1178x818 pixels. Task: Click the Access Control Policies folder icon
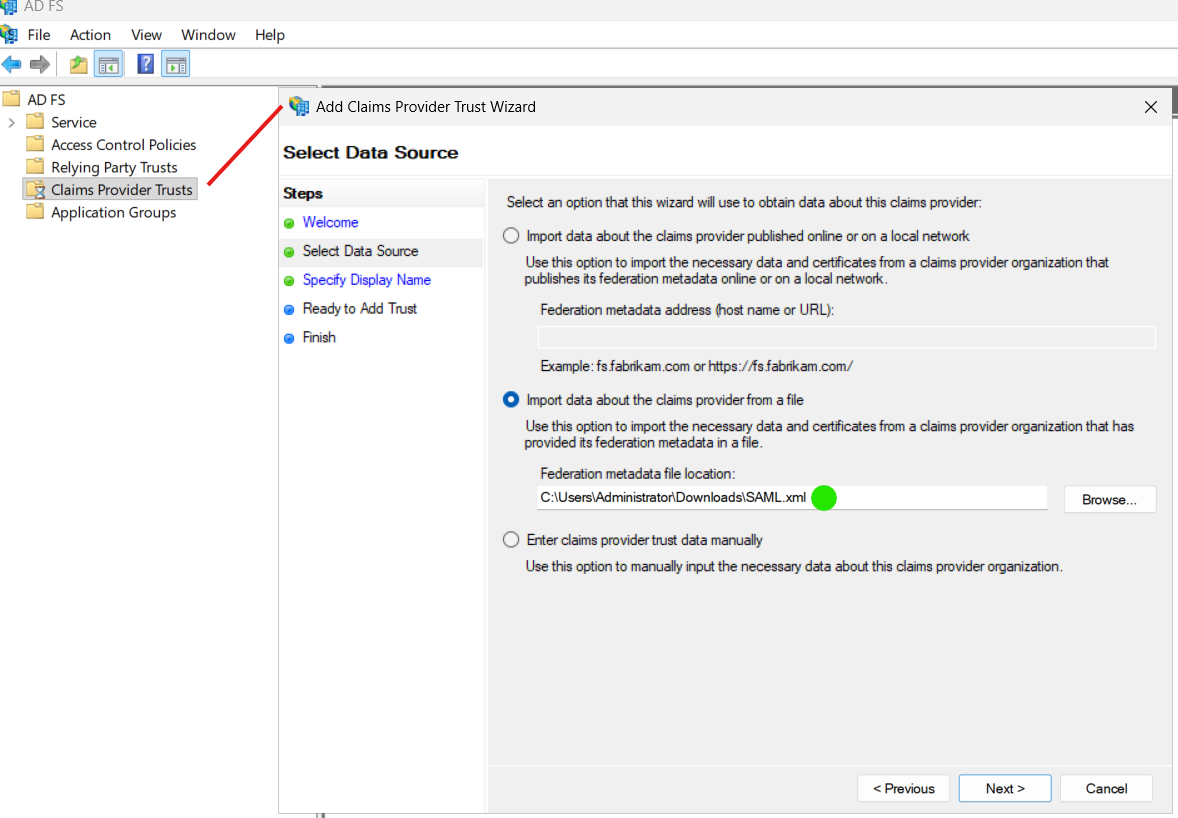coord(35,143)
